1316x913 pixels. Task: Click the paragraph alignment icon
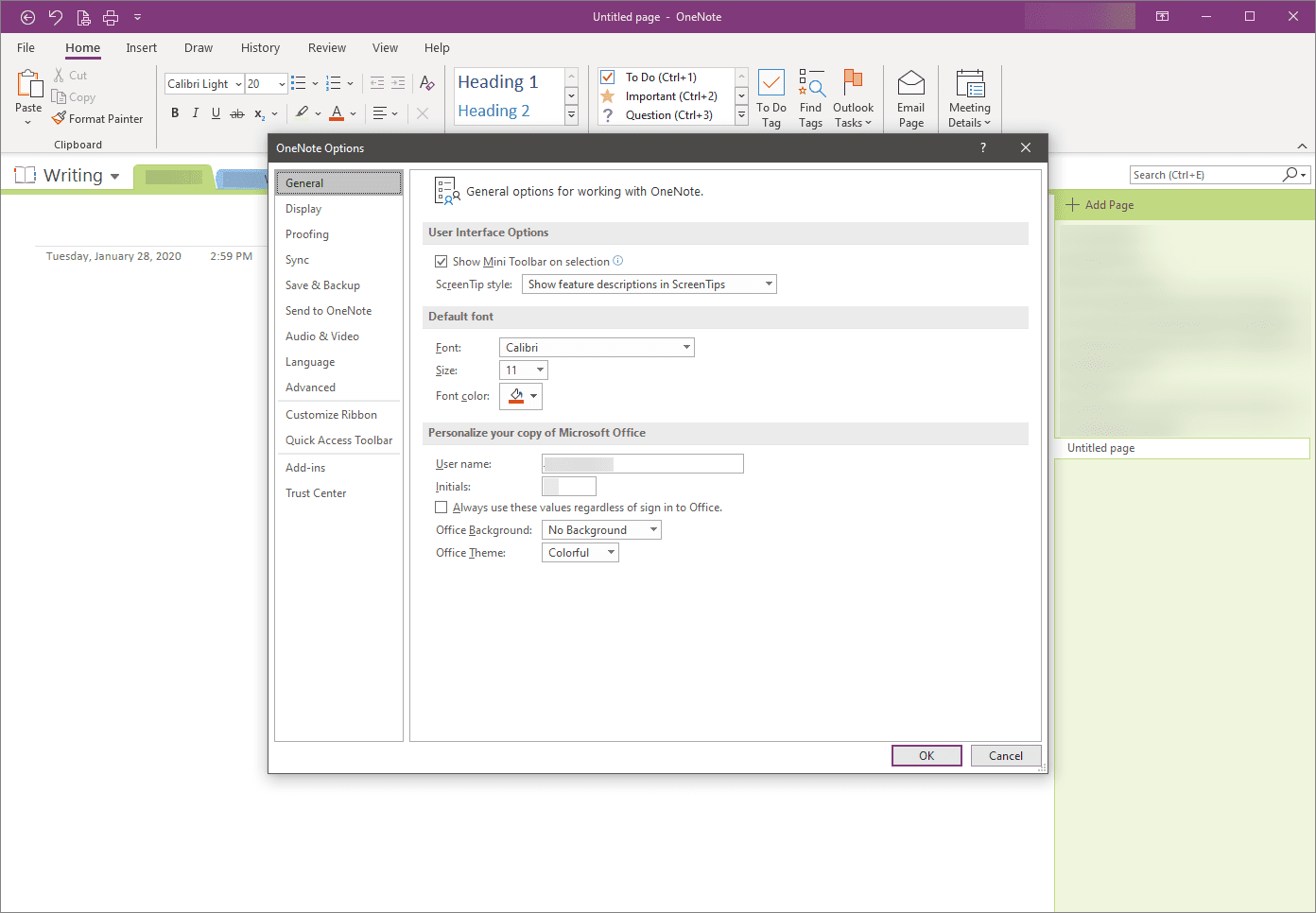[380, 113]
